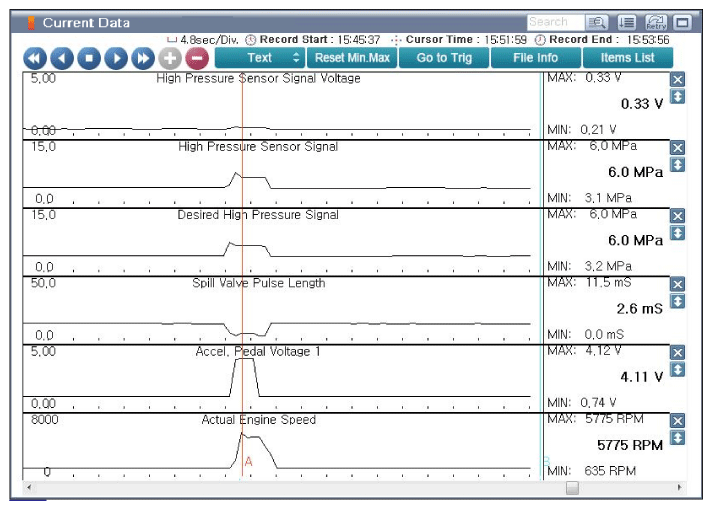
Task: Expand the Actual Engine Speed graph
Action: coord(677,438)
